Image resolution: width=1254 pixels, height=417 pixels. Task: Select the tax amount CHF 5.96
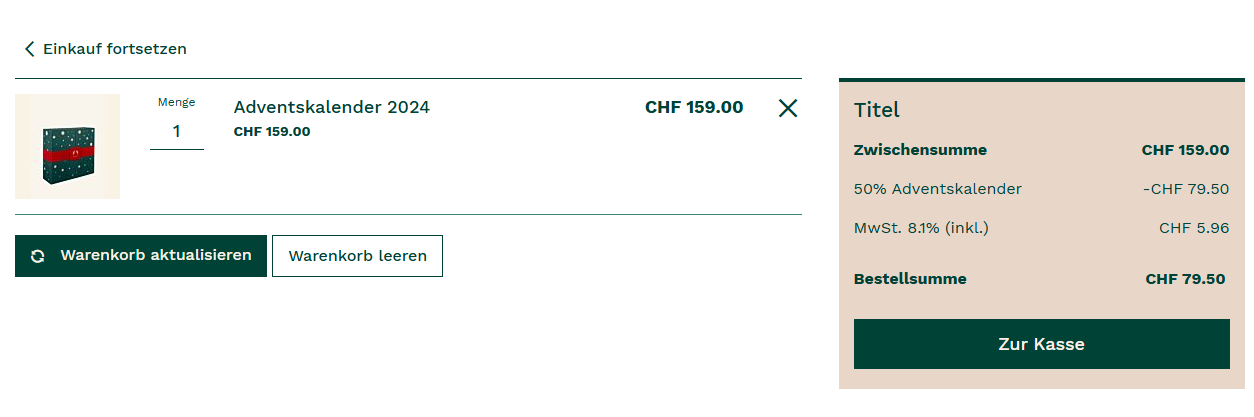1194,228
